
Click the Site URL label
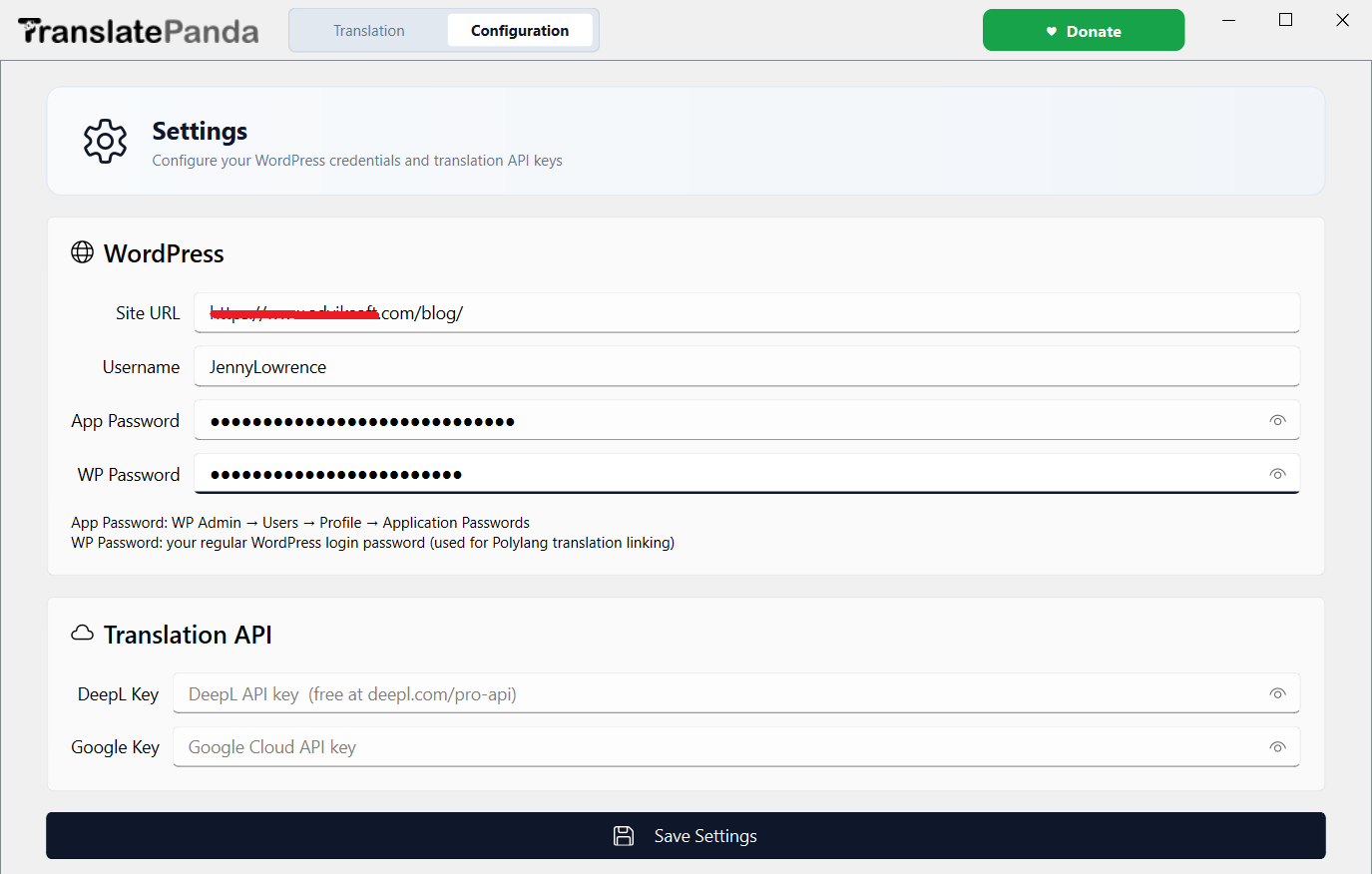(x=148, y=313)
